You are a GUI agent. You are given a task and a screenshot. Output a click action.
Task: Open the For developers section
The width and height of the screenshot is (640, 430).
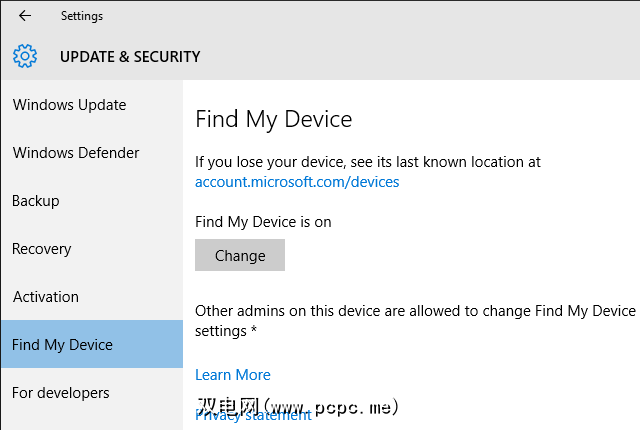point(61,393)
